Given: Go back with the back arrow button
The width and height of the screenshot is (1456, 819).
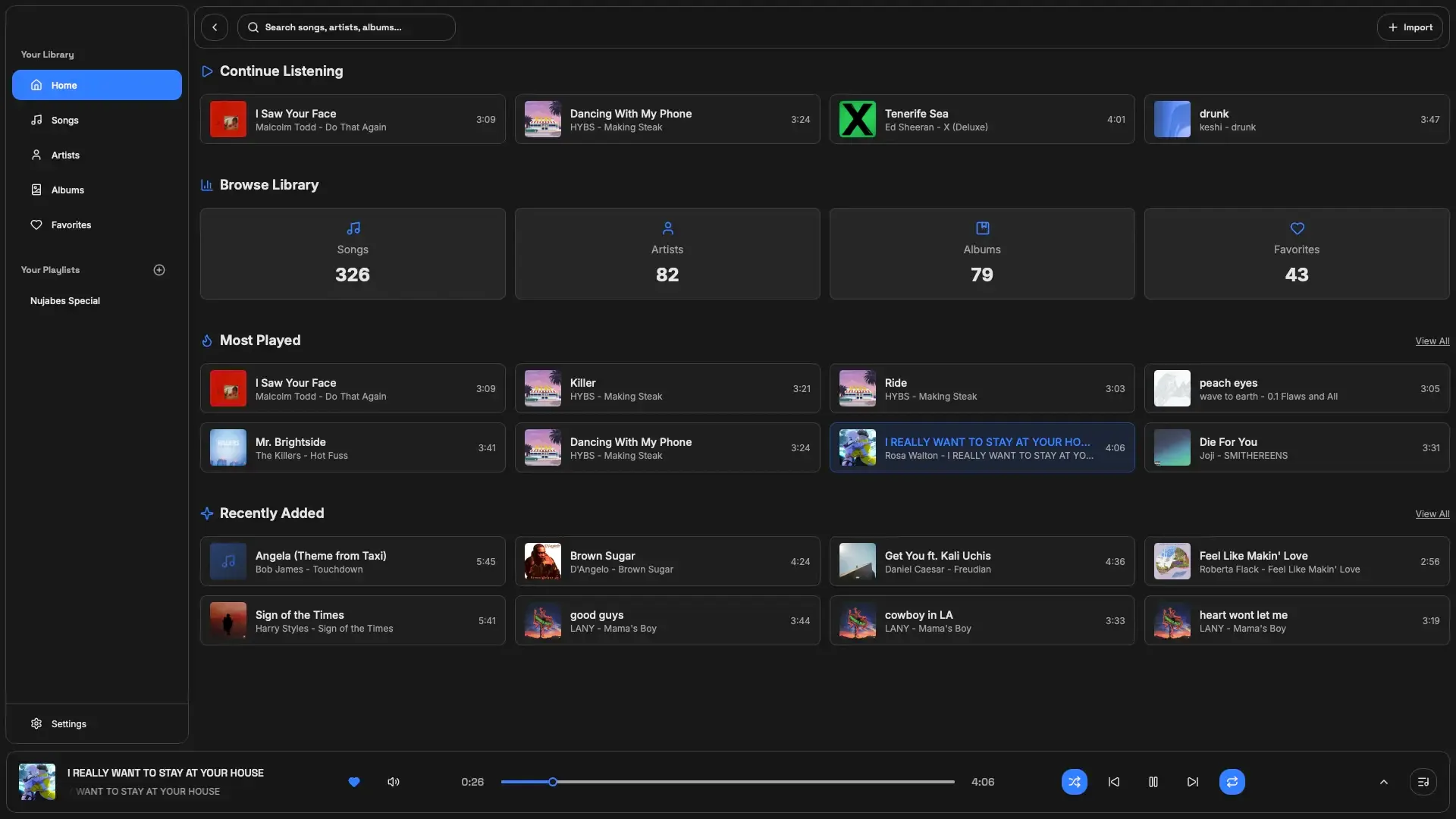Looking at the screenshot, I should pos(215,27).
